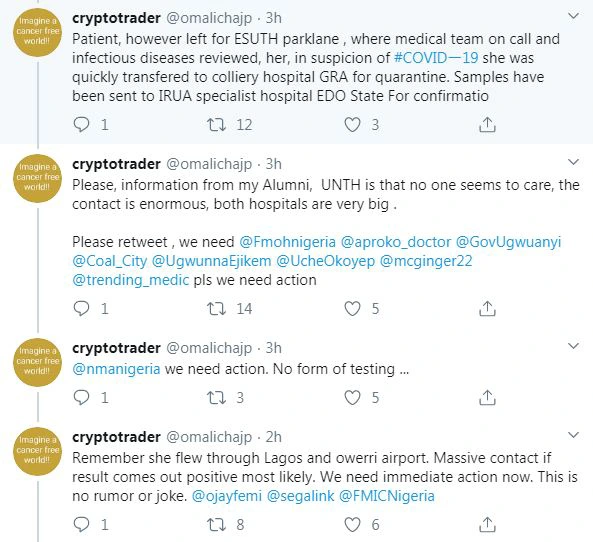Like the tweet with 6 likes

coord(352,525)
